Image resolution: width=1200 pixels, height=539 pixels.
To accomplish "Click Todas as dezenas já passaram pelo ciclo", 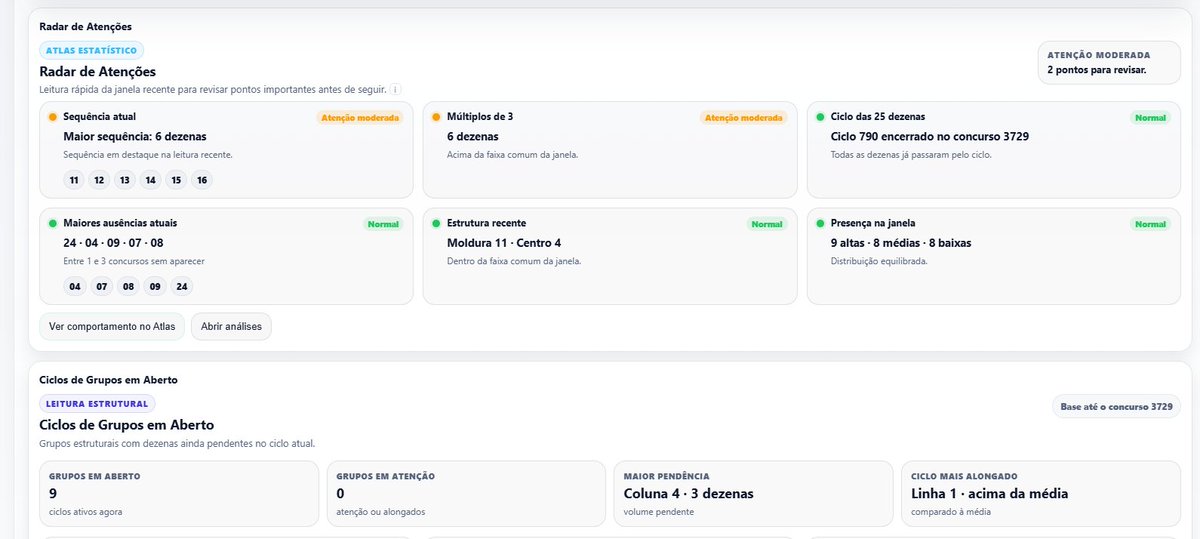I will (x=909, y=155).
